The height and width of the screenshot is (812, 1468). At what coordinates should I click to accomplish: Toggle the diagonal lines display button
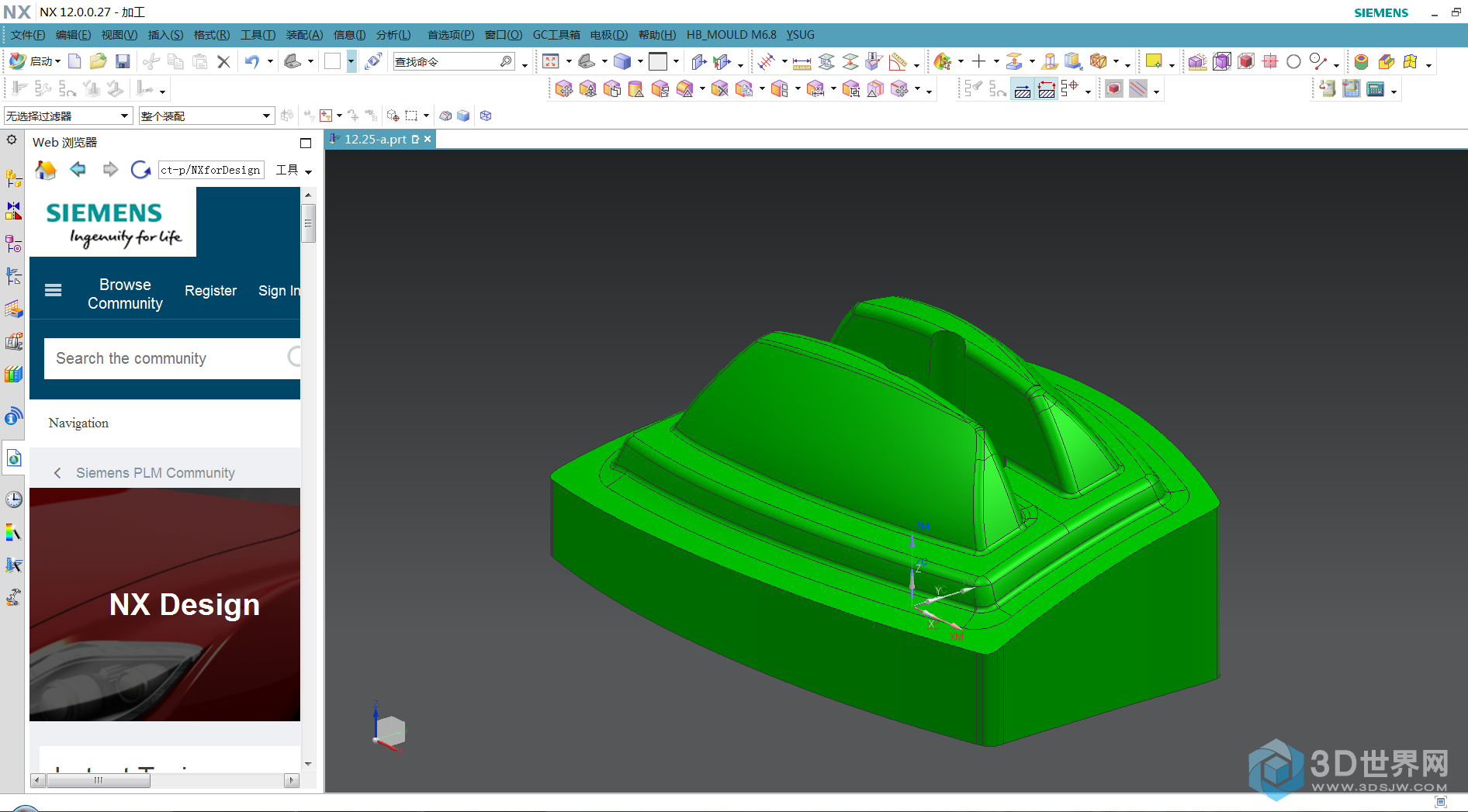point(1138,89)
